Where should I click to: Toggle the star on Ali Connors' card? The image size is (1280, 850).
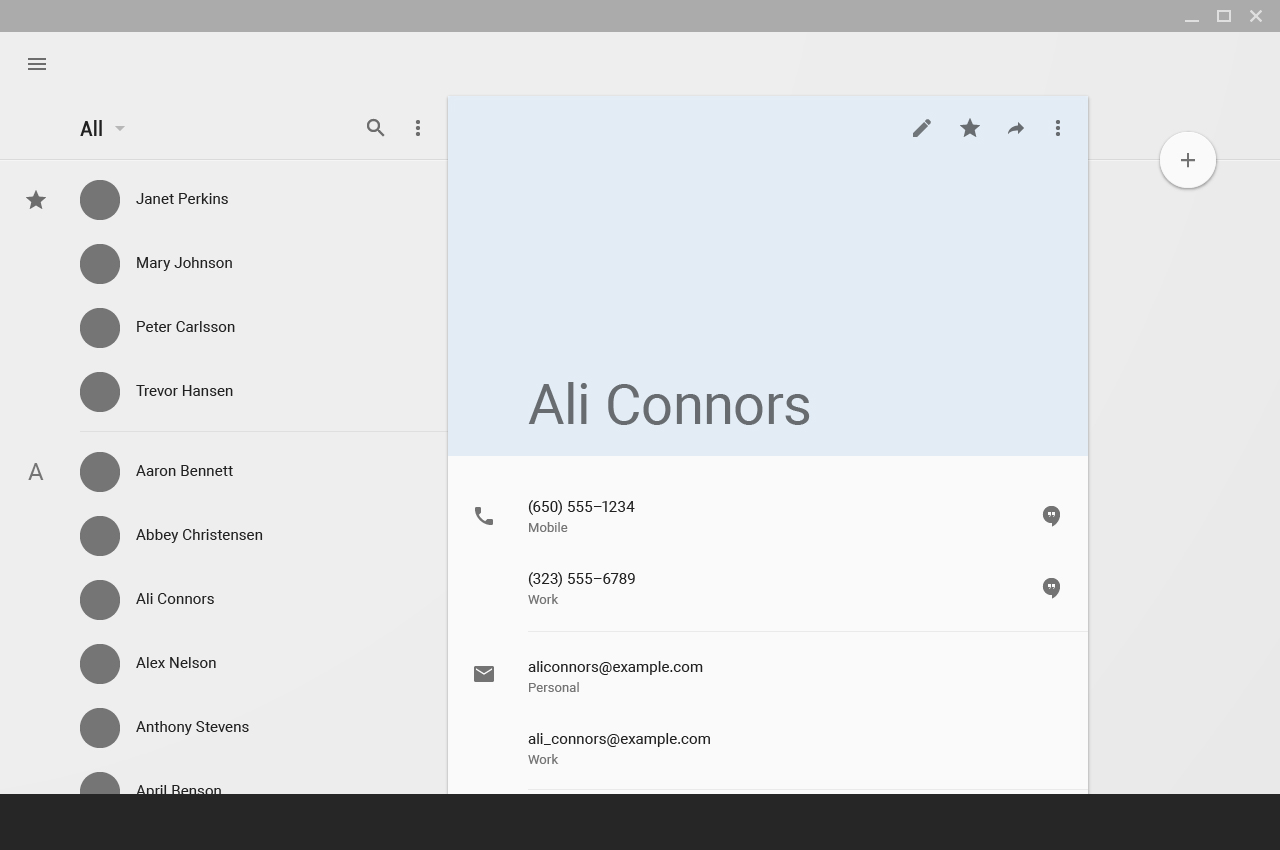coord(969,128)
